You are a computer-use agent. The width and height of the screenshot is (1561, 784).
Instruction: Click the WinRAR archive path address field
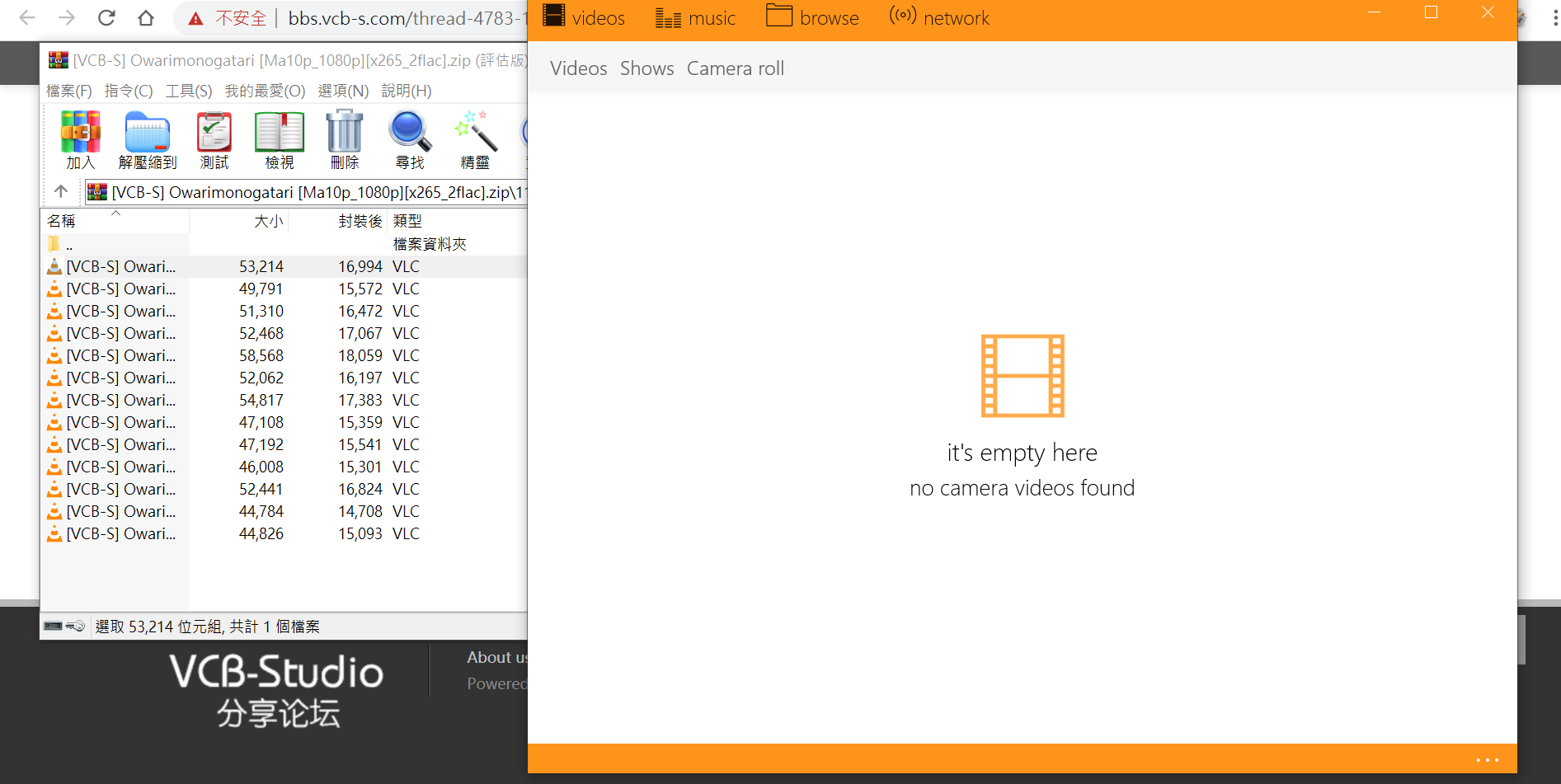306,192
